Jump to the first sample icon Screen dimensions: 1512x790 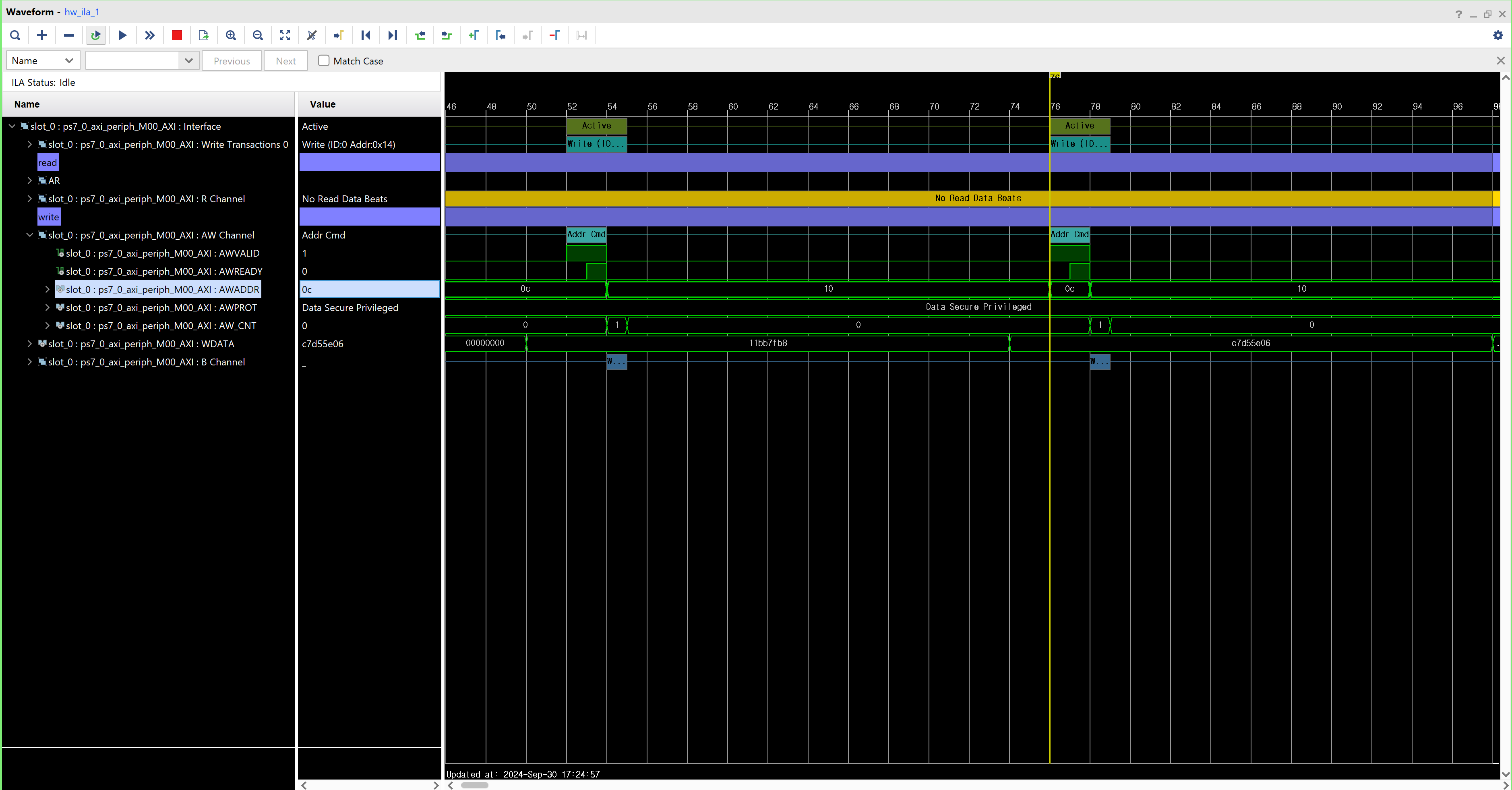pyautogui.click(x=366, y=35)
